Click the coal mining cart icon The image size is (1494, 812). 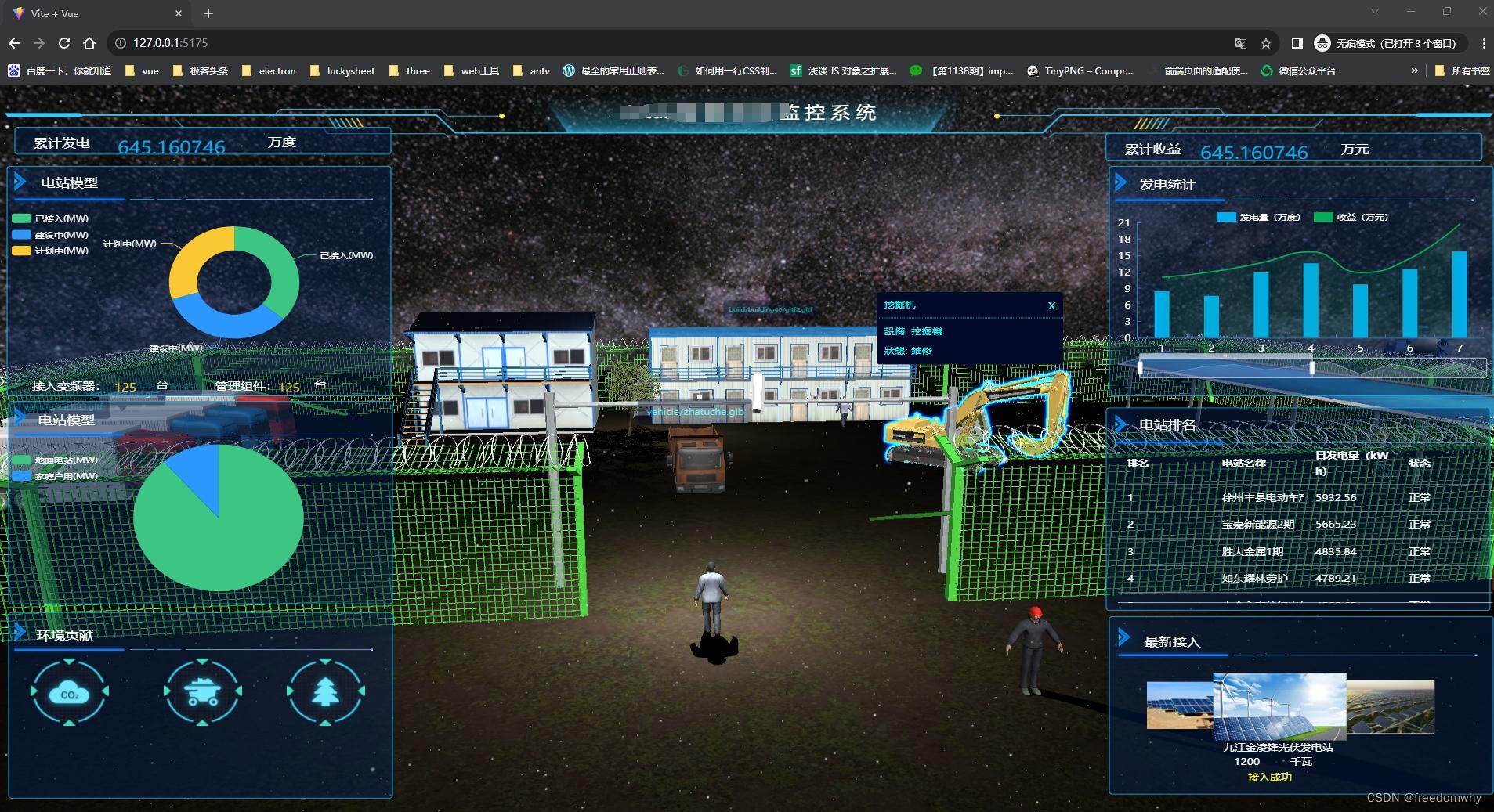202,692
